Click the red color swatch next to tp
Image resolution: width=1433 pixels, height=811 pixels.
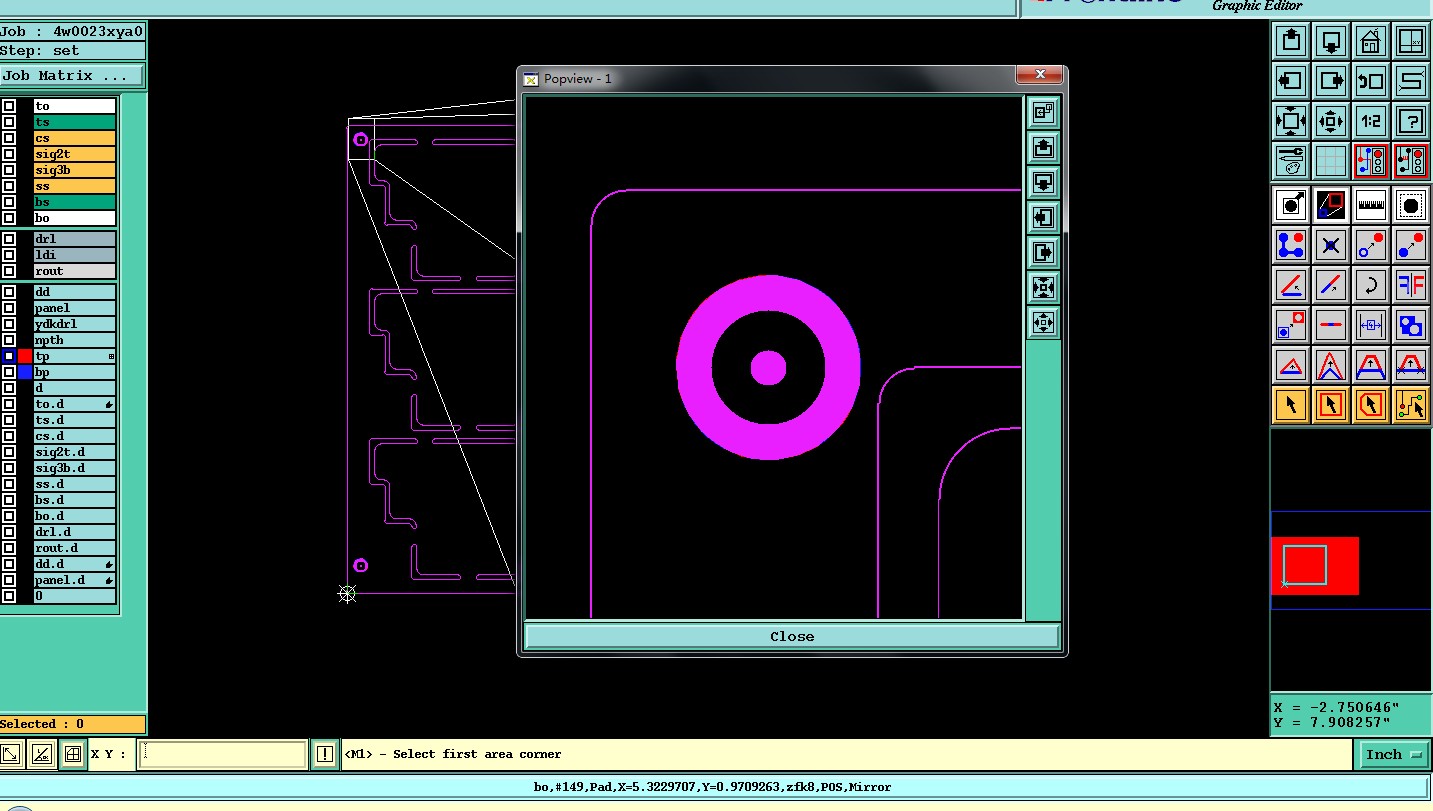tap(25, 356)
